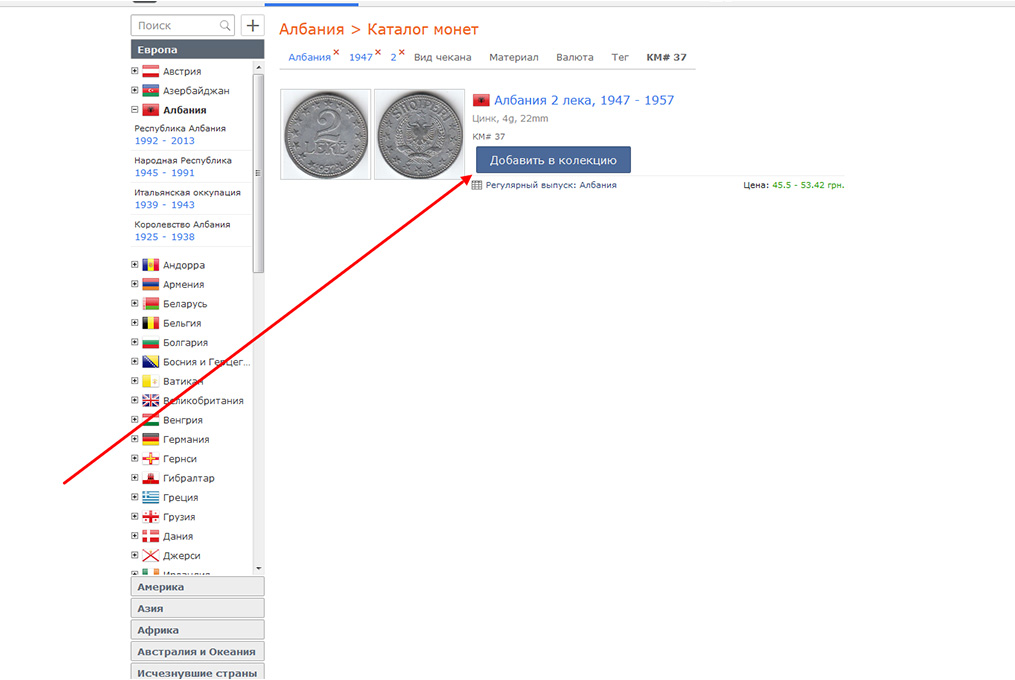Screen dimensions: 1015x680
Task: Remove the 1947 year filter
Action: click(378, 52)
